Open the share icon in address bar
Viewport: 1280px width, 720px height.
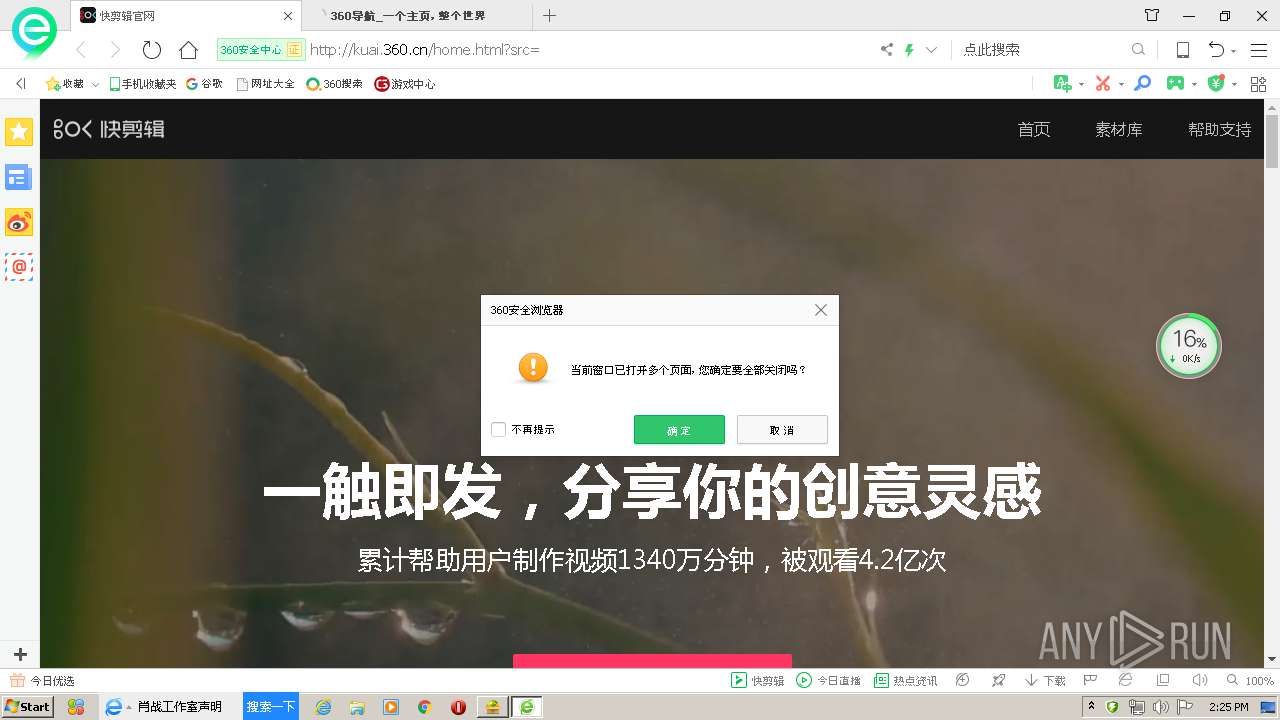(x=886, y=49)
